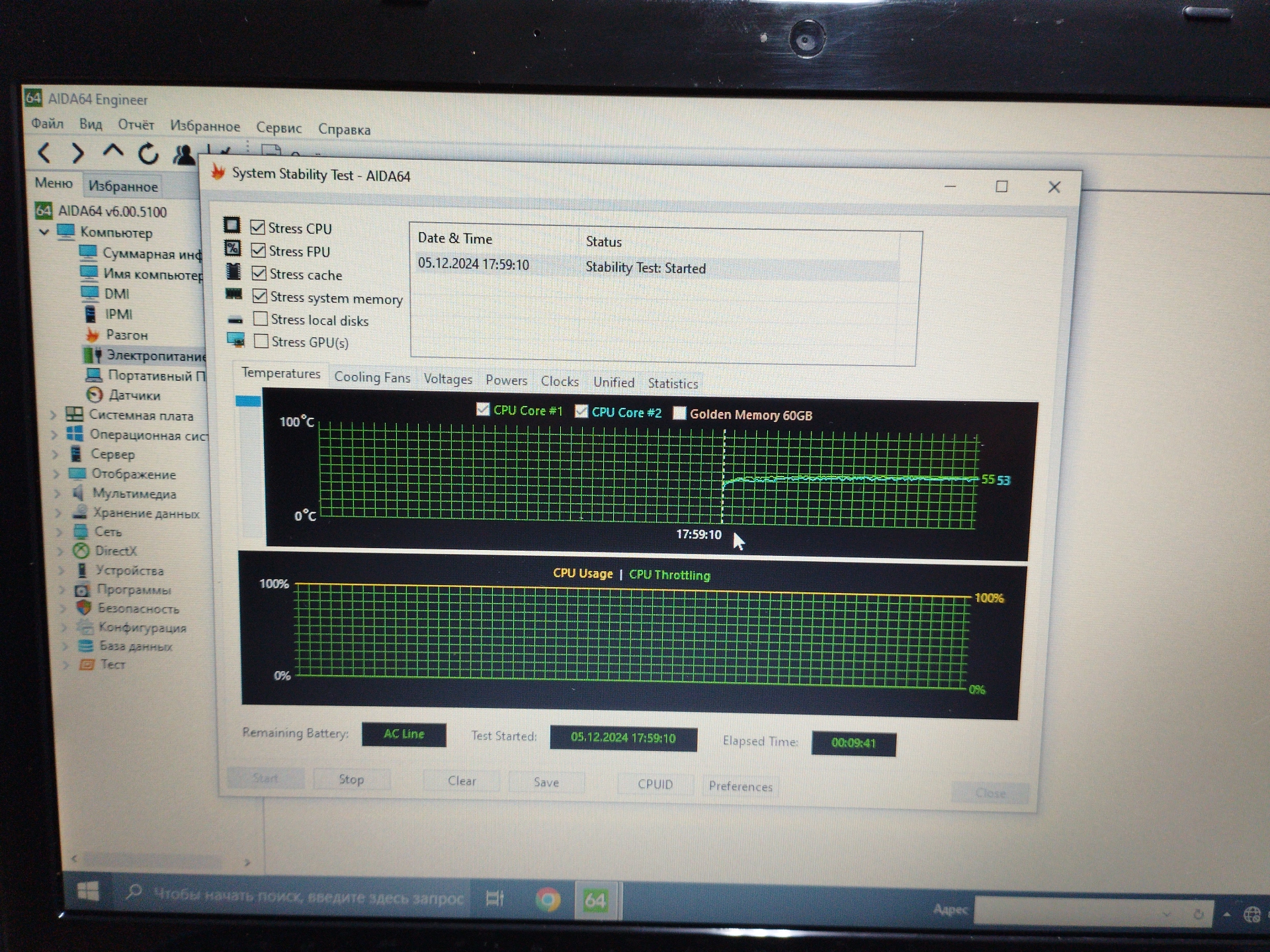Viewport: 1270px width, 952px height.
Task: Enable Stress local disks
Action: pos(261,319)
